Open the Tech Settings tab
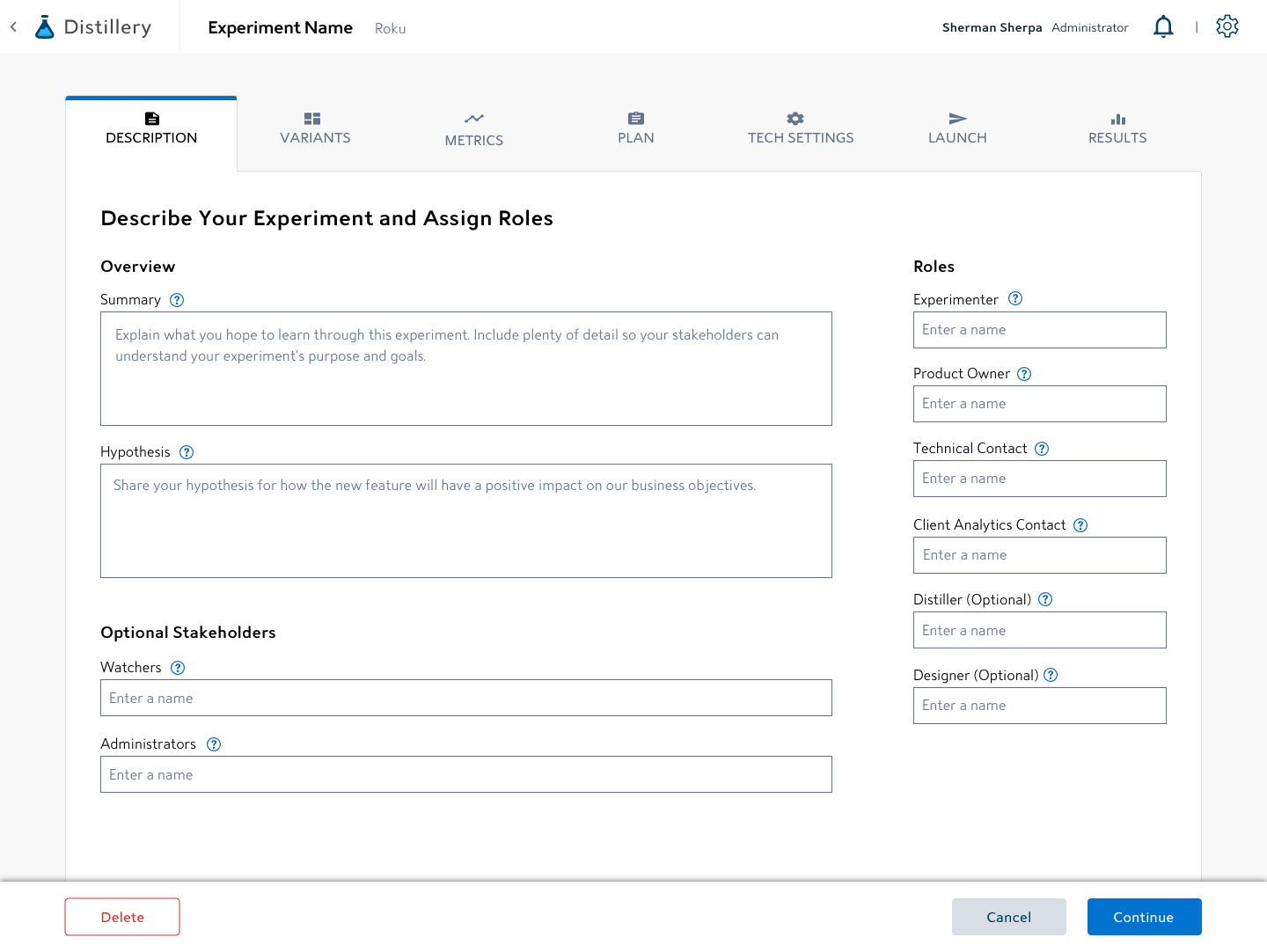This screenshot has height=952, width=1267. pyautogui.click(x=801, y=129)
